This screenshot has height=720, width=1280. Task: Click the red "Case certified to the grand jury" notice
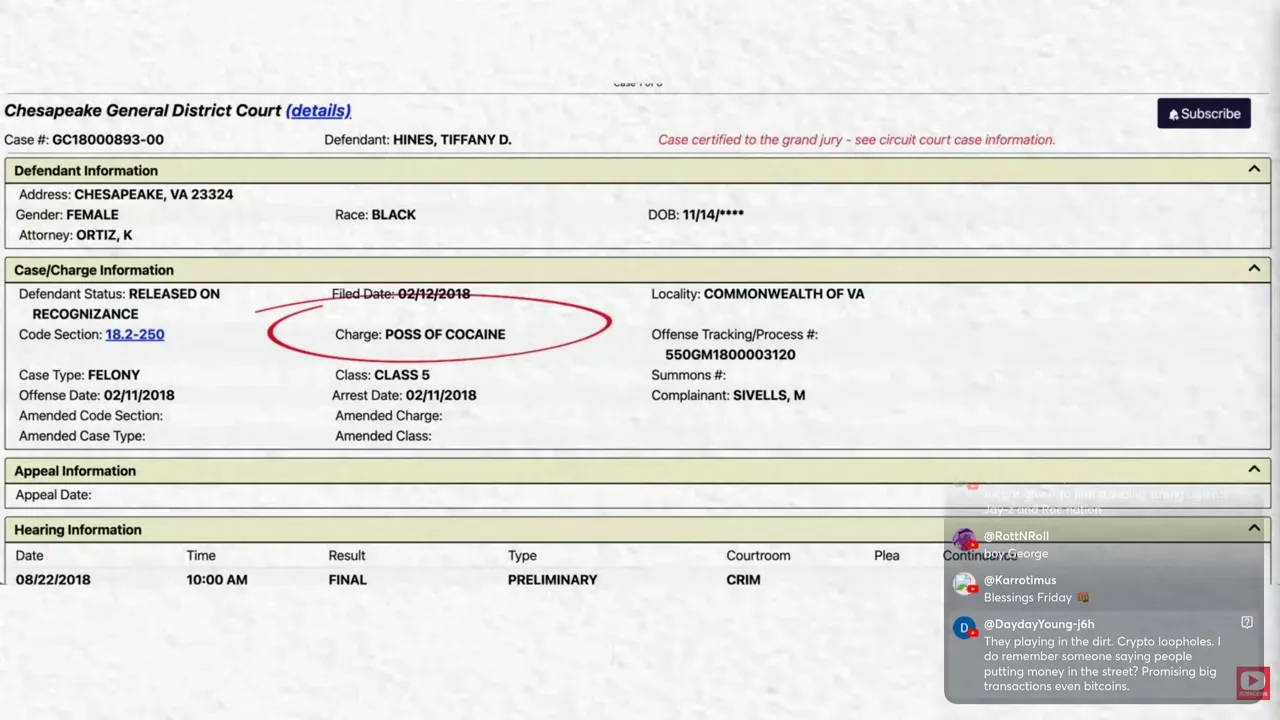coord(856,140)
